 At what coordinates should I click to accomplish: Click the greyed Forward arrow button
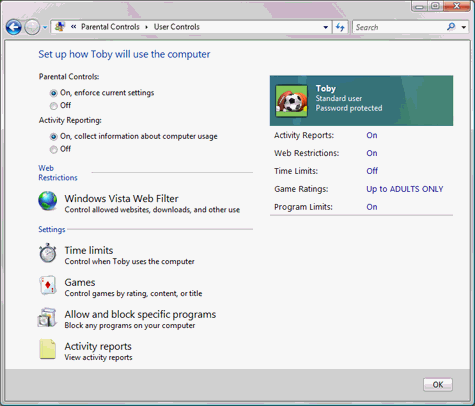(x=32, y=27)
